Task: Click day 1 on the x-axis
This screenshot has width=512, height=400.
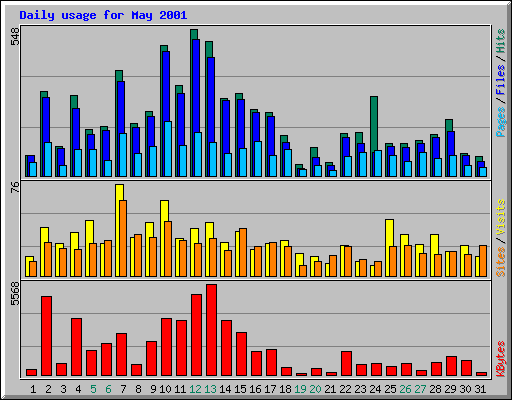Action: tap(33, 389)
